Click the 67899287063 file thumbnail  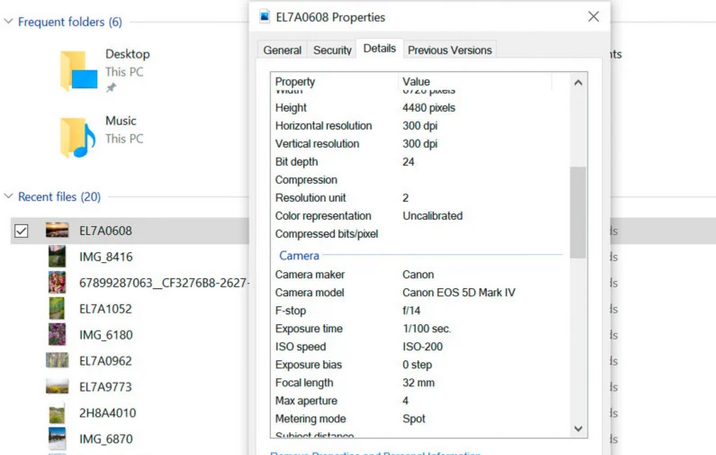(x=57, y=282)
